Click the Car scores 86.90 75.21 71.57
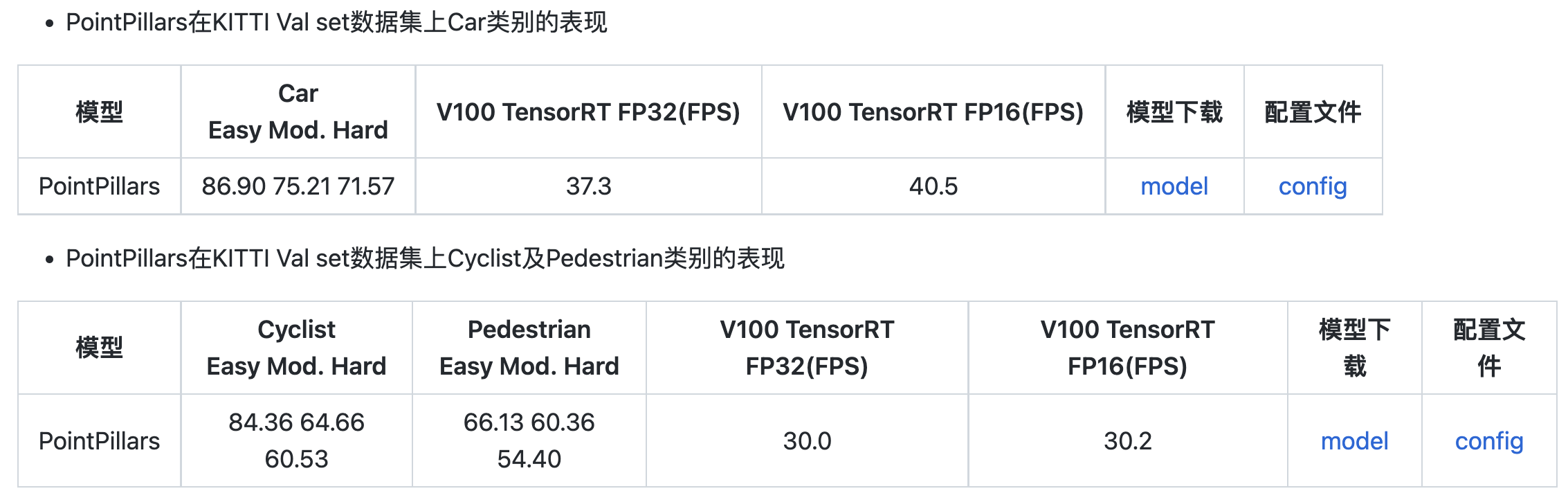 tap(298, 186)
